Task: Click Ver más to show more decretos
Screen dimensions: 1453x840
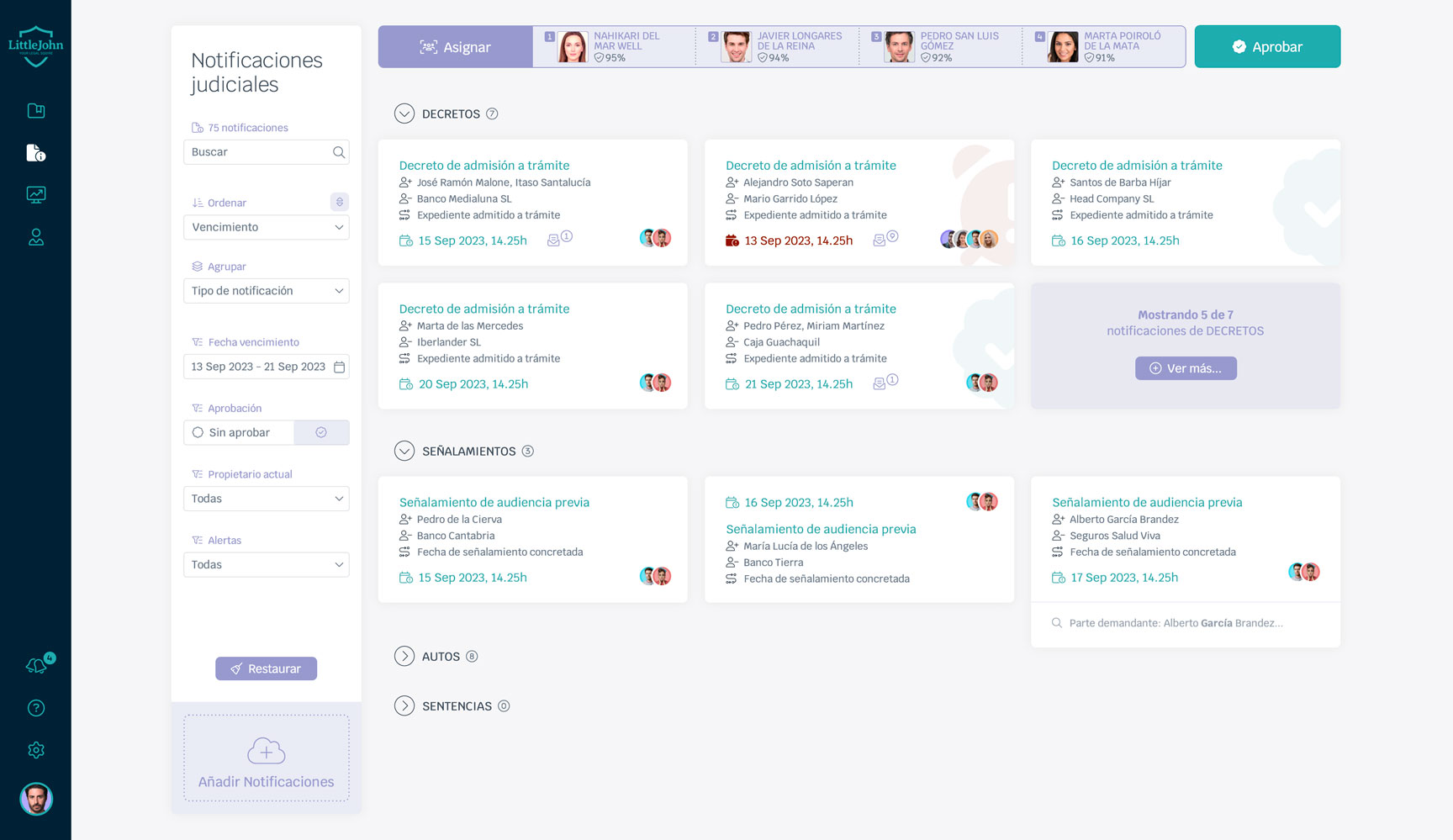Action: pyautogui.click(x=1186, y=368)
